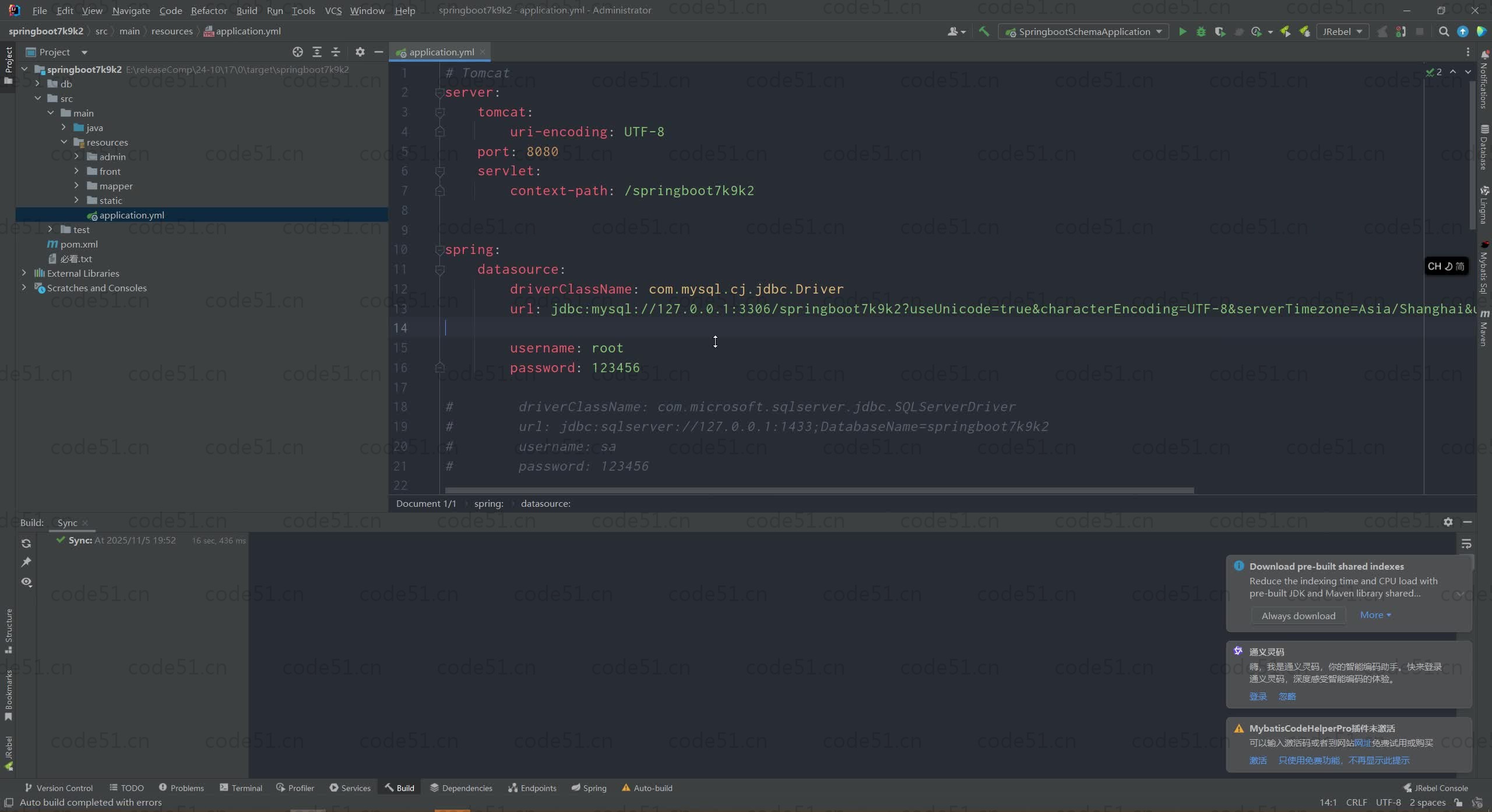This screenshot has height=812, width=1492.
Task: Click the Debug bug icon
Action: [1201, 31]
